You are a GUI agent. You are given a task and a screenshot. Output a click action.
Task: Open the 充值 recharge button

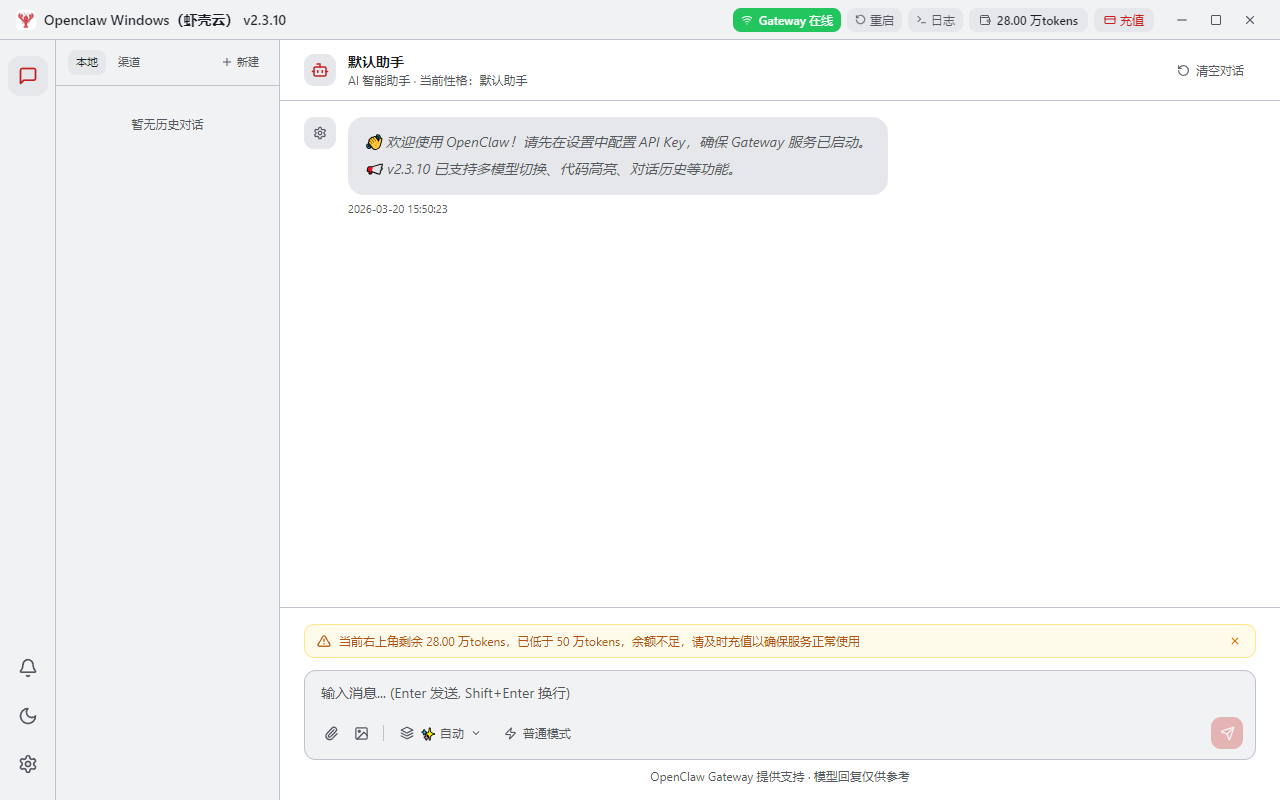[1124, 19]
